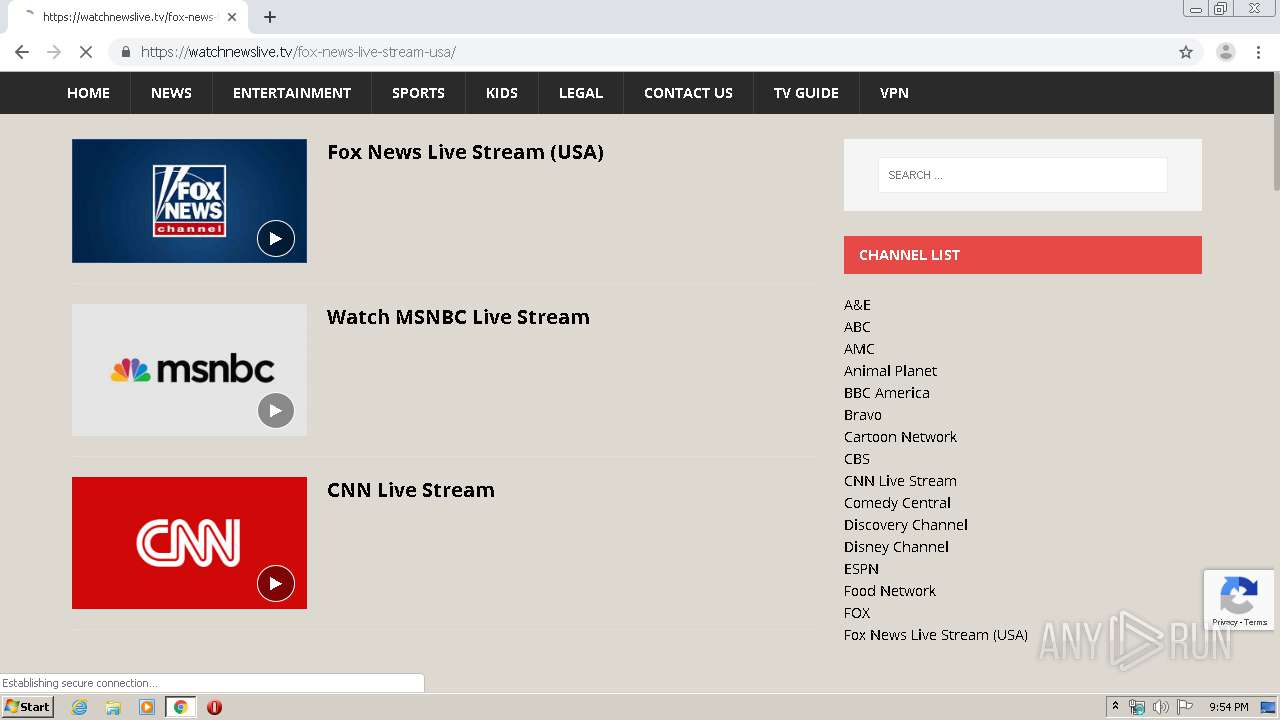
Task: Select CNN Live Stream in channel list
Action: (x=900, y=481)
